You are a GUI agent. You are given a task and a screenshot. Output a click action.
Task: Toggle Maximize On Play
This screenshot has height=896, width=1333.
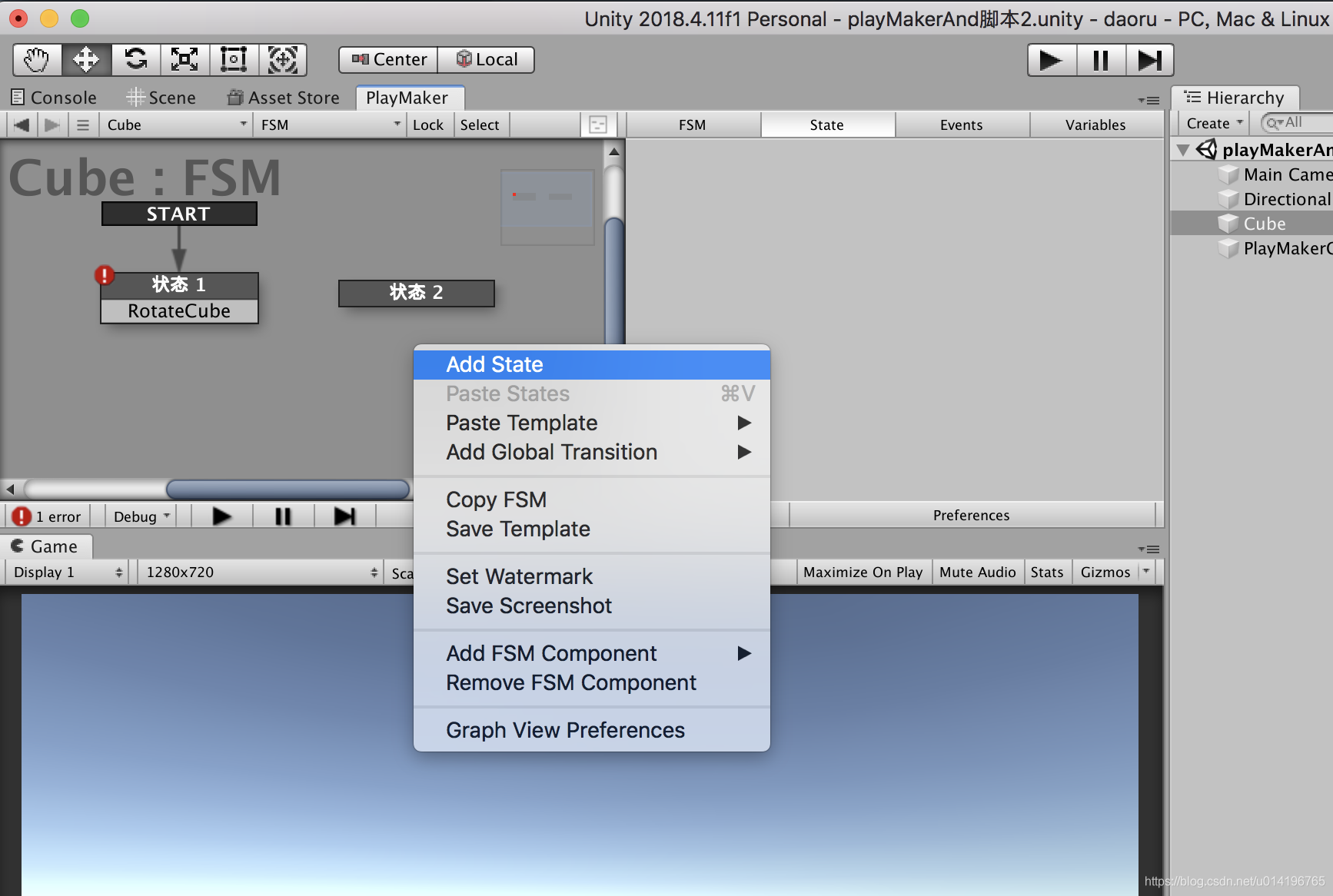[x=863, y=572]
